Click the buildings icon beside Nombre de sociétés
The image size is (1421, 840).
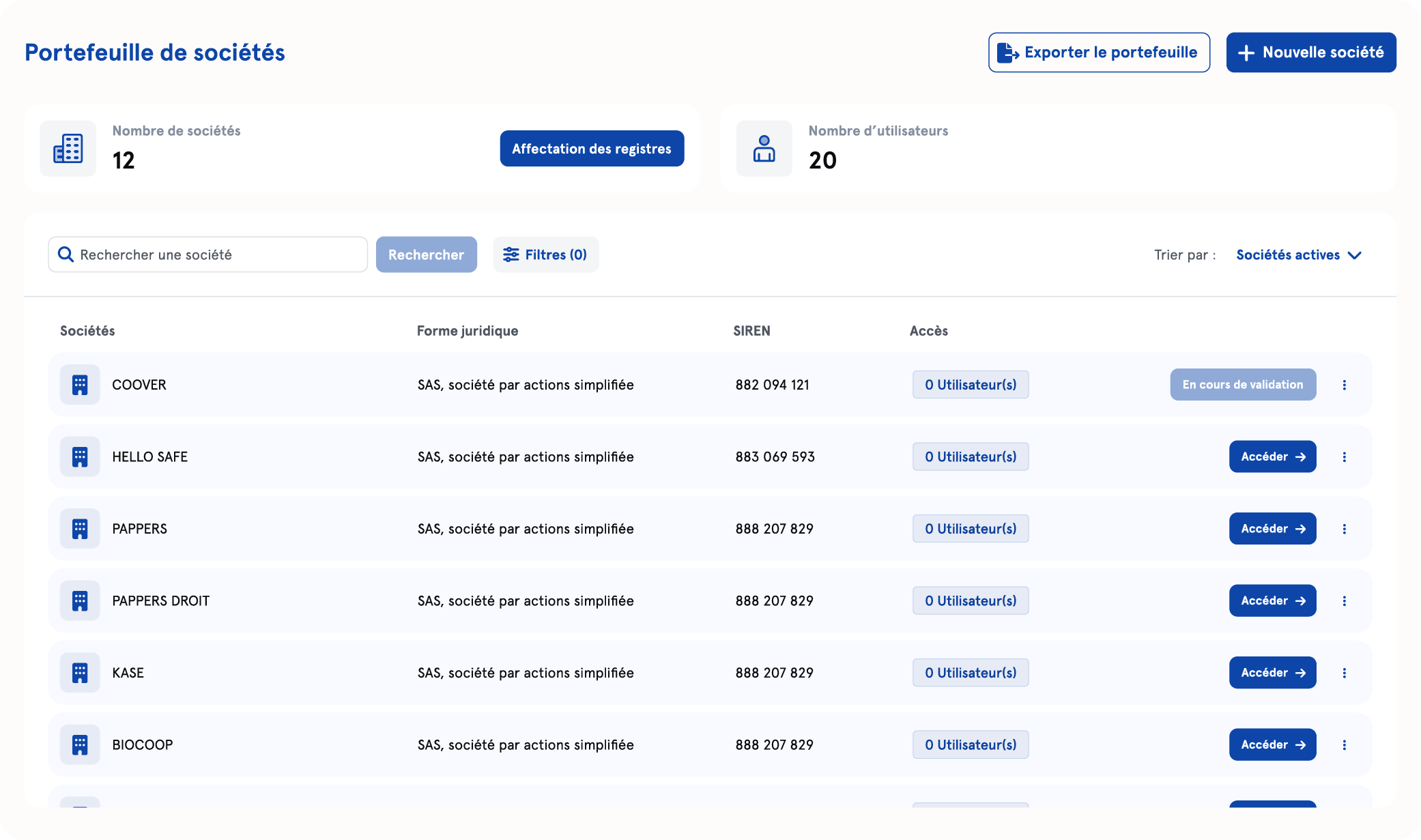tap(68, 149)
